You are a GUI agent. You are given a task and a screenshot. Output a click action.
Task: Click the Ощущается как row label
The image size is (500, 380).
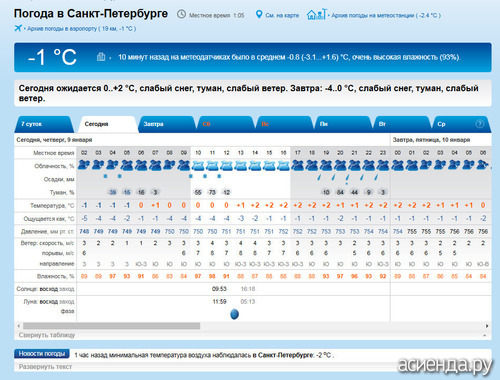click(49, 219)
